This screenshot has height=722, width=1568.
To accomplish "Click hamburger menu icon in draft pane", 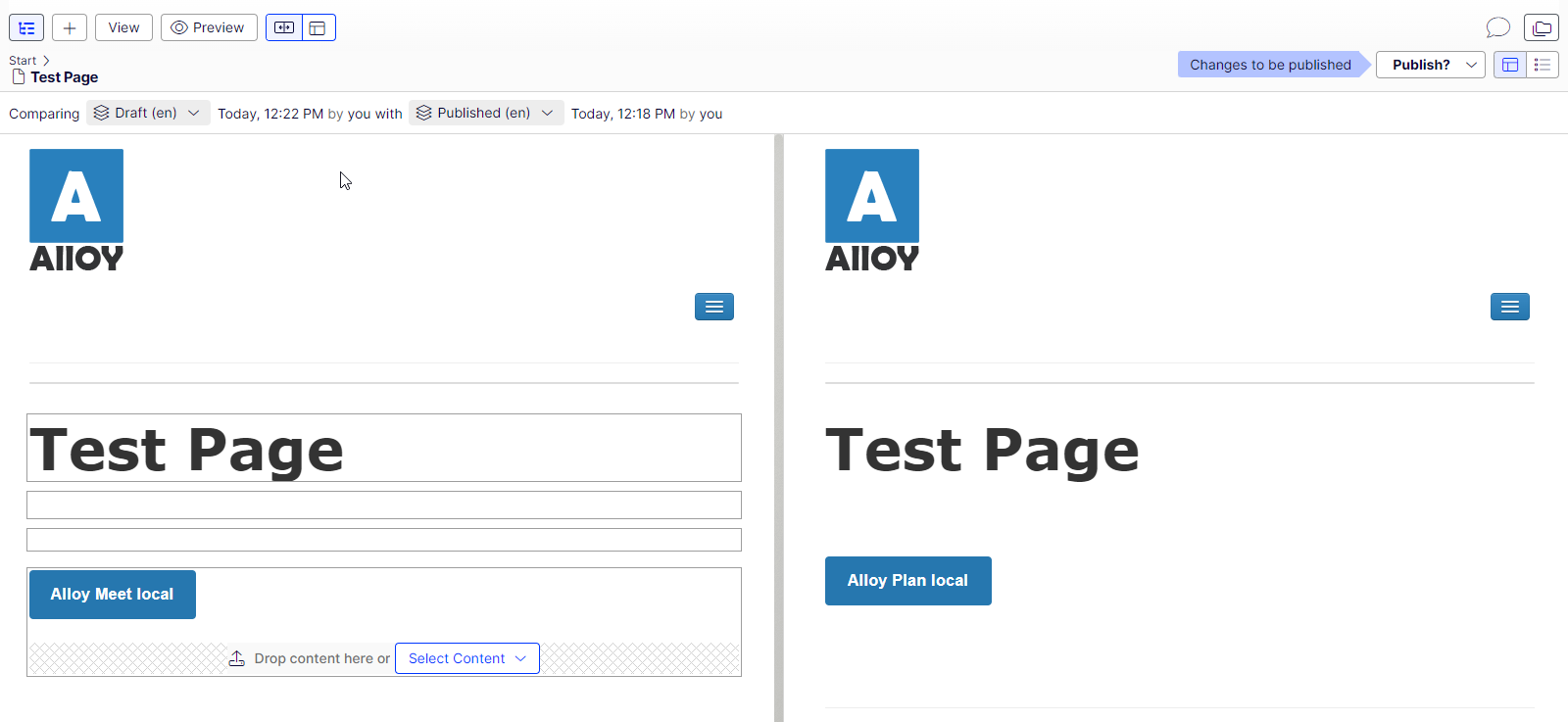I will click(714, 307).
